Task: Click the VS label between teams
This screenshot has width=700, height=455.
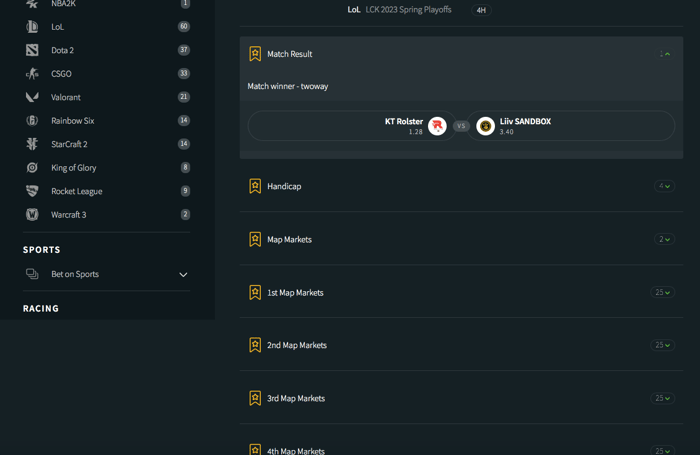Action: click(x=461, y=126)
